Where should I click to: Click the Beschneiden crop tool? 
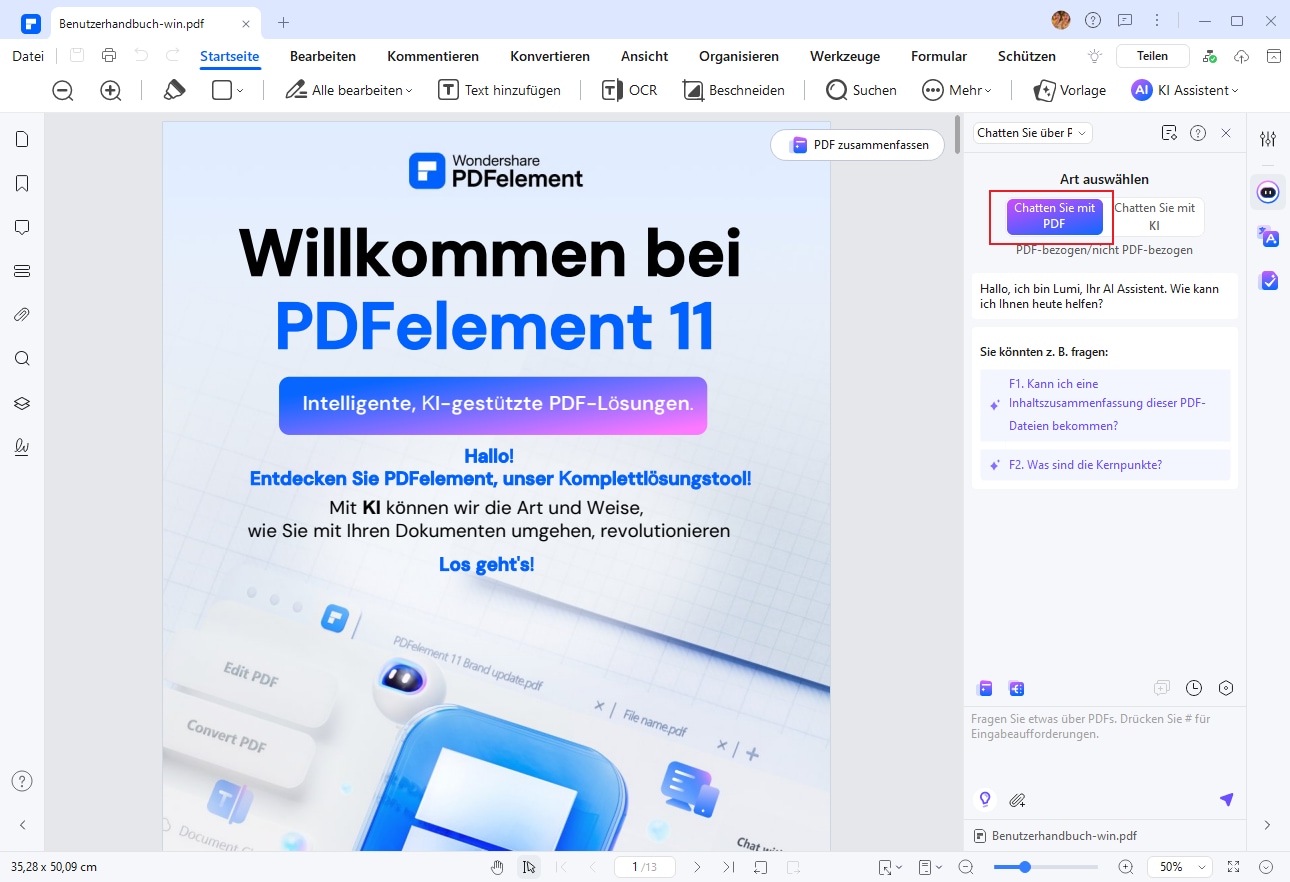pyautogui.click(x=733, y=90)
